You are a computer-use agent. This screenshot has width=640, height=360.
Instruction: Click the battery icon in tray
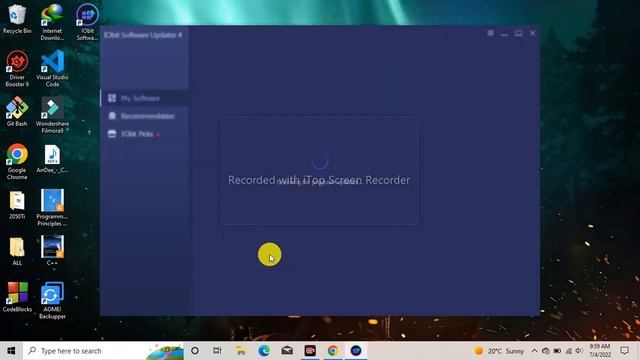(x=557, y=351)
